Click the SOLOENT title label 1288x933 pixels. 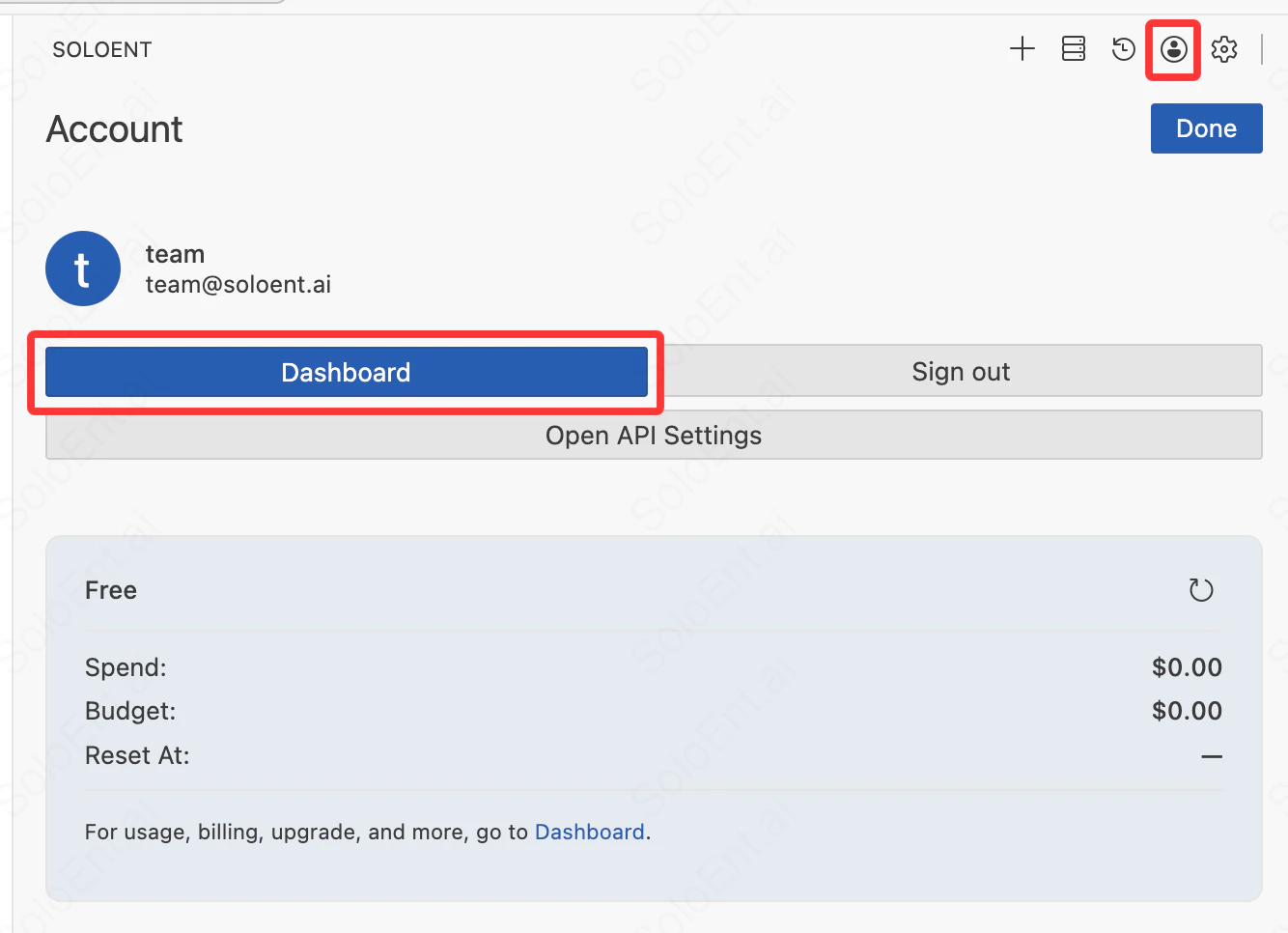point(102,49)
